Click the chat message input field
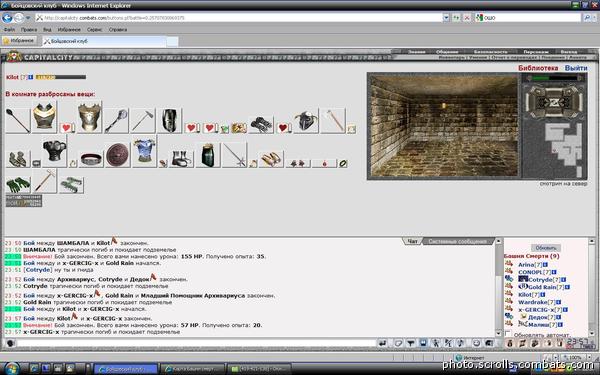 click(197, 343)
